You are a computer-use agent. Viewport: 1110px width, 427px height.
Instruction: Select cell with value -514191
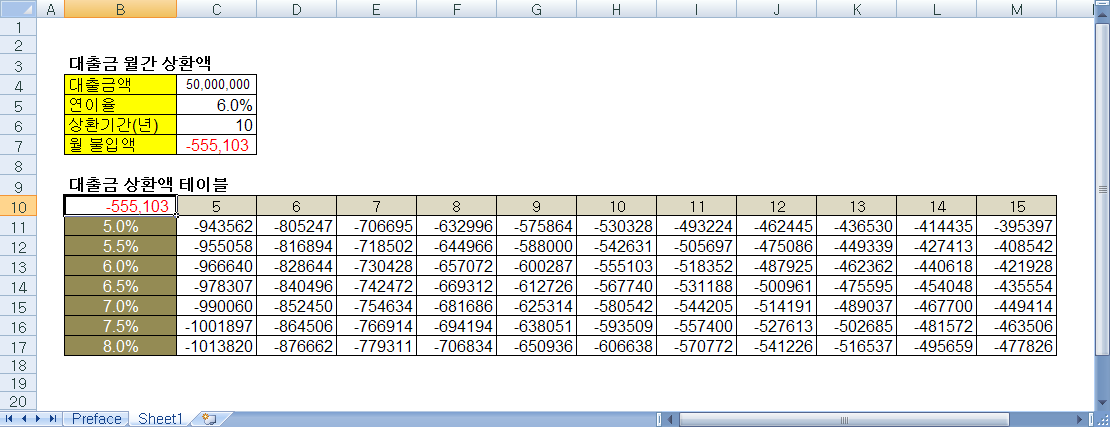pyautogui.click(x=777, y=306)
